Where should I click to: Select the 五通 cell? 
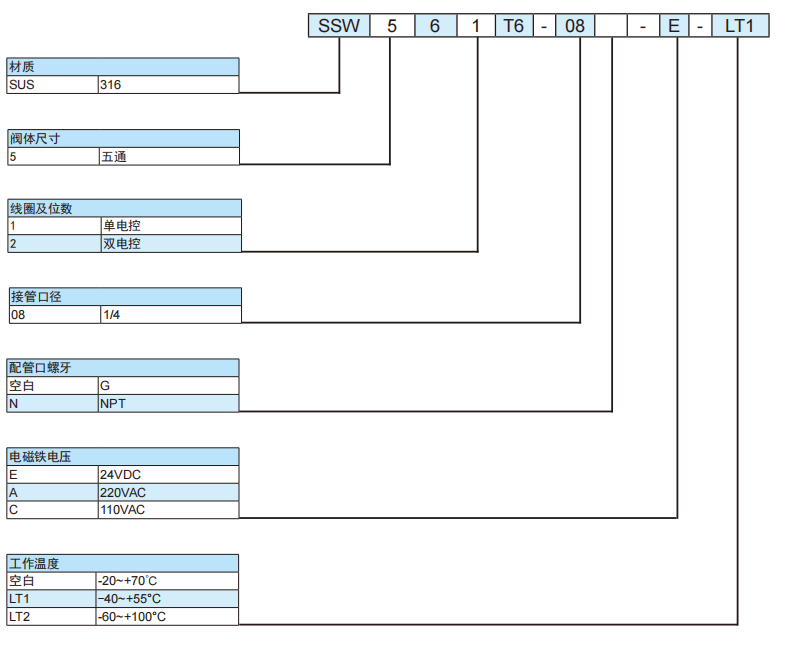(x=168, y=157)
